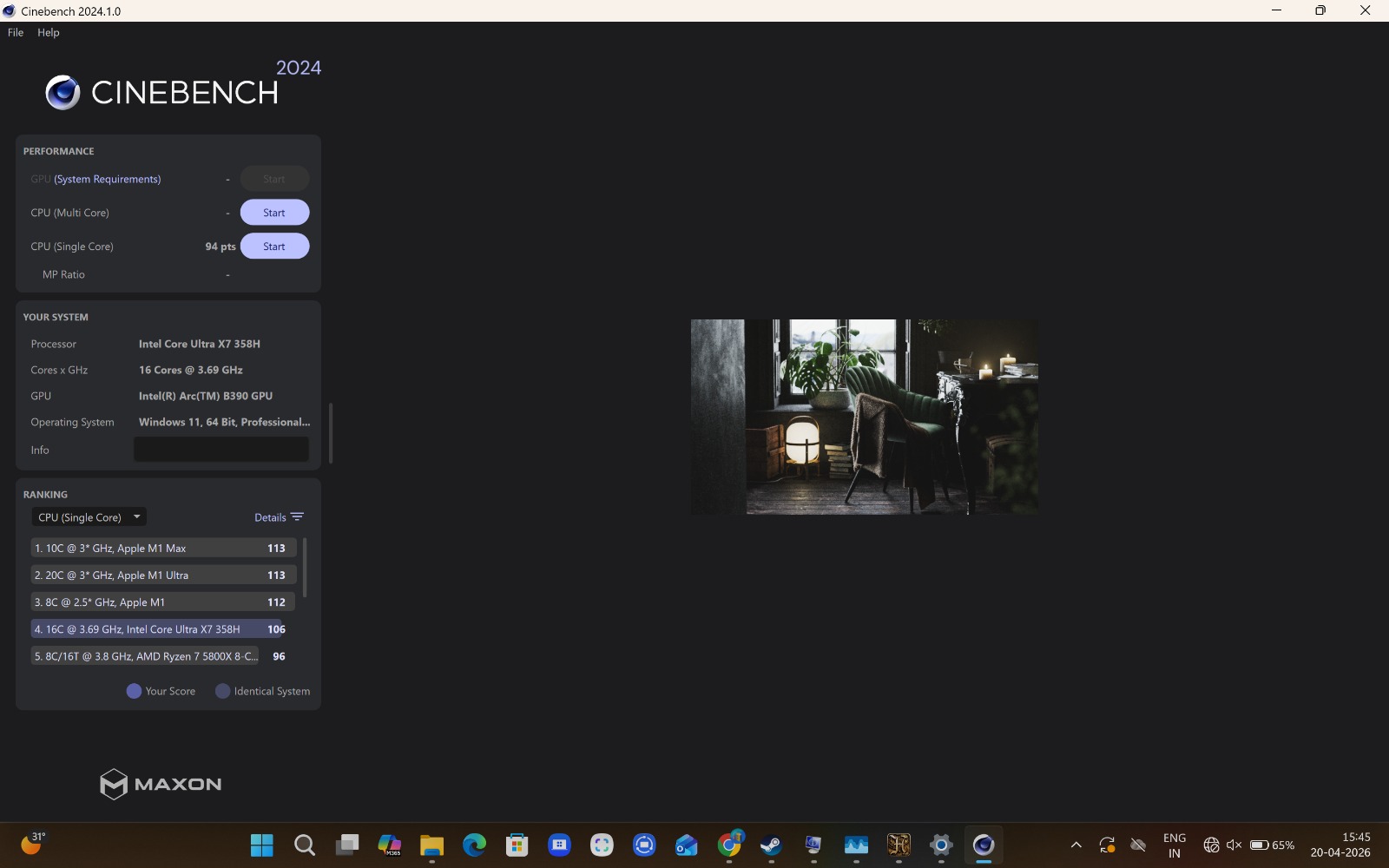This screenshot has width=1389, height=868.
Task: Click the Maxon logo at bottom left
Action: pos(161,784)
